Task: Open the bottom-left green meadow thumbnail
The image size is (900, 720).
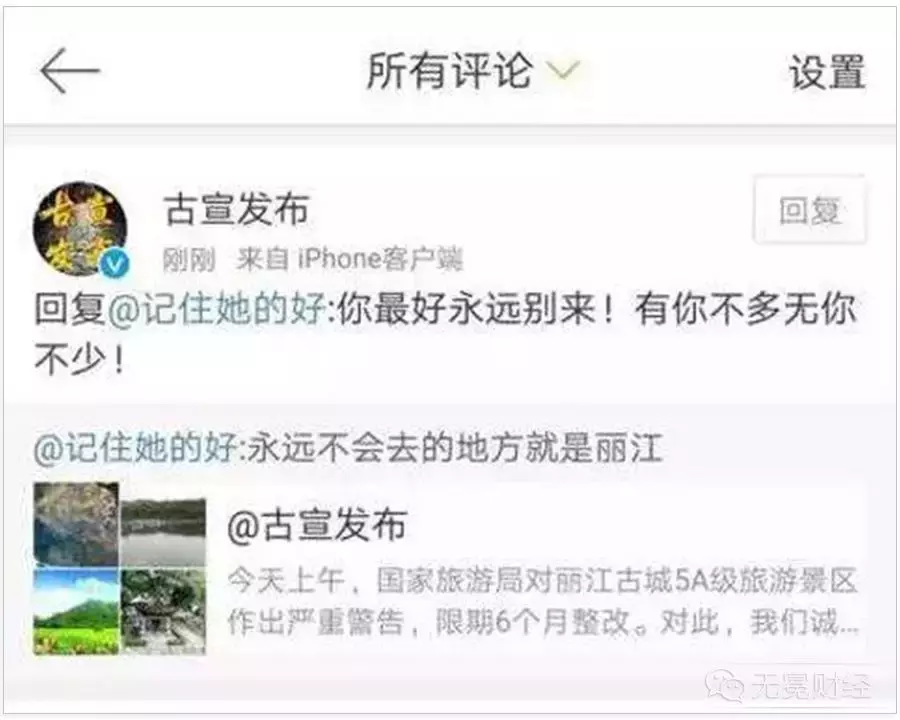Action: (76, 610)
